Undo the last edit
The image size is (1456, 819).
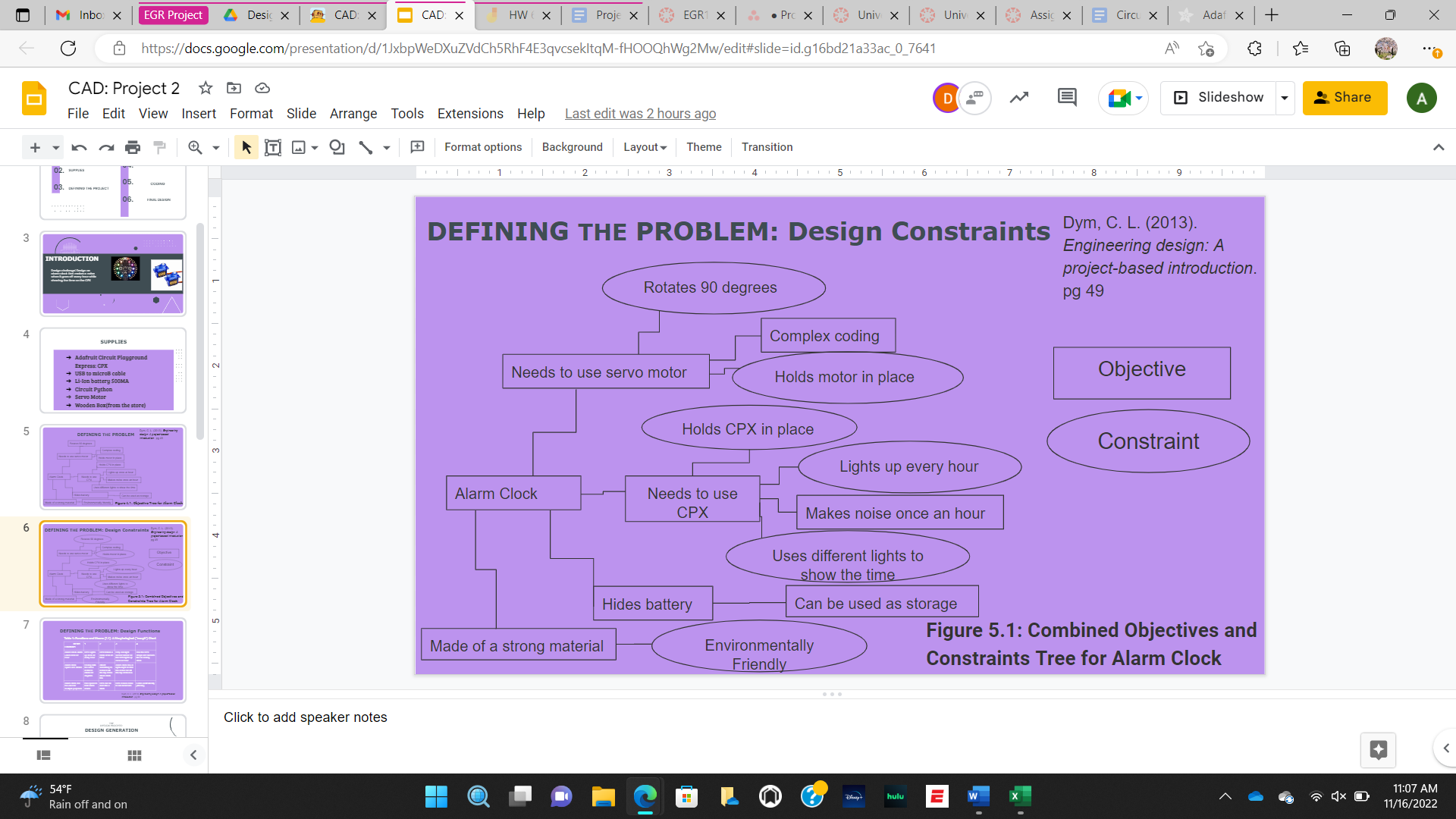tap(78, 147)
